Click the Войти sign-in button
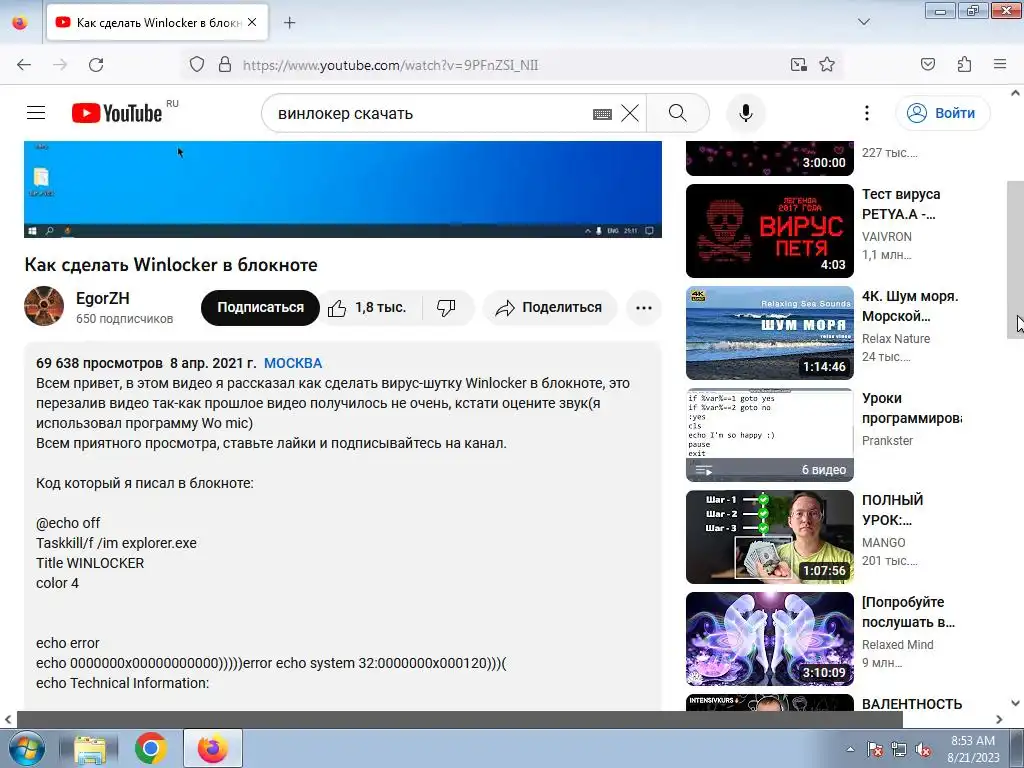Image resolution: width=1024 pixels, height=768 pixels. [x=942, y=113]
